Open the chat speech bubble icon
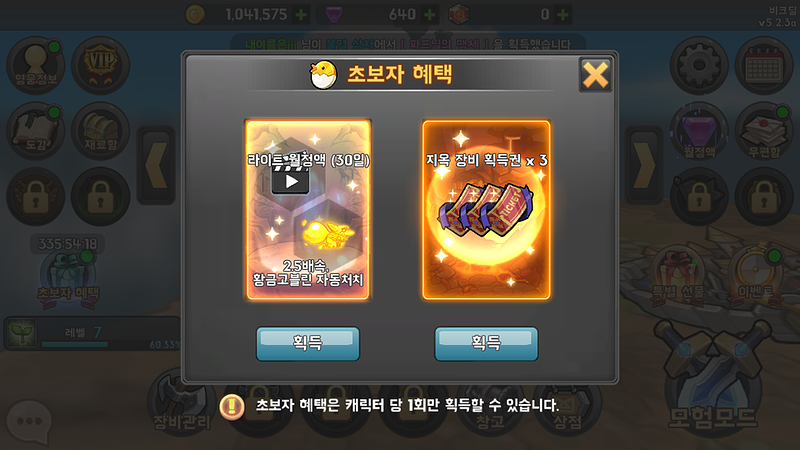Image resolution: width=800 pixels, height=450 pixels. tap(30, 421)
